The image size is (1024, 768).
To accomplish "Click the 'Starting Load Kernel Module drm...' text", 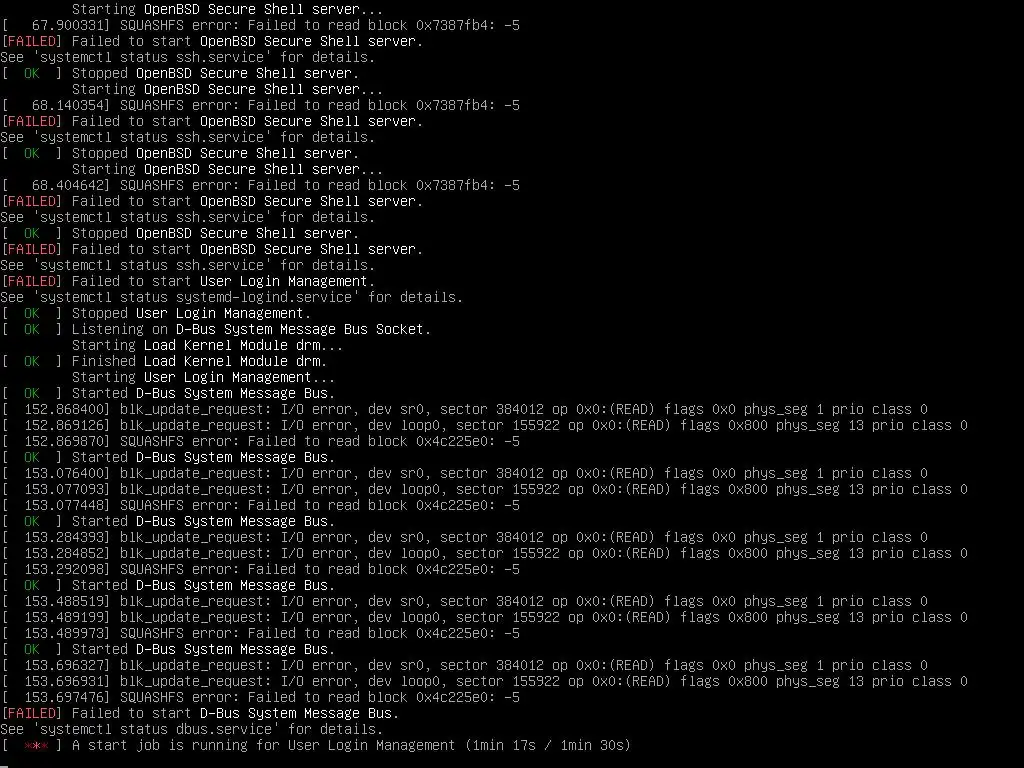I will (x=207, y=345).
